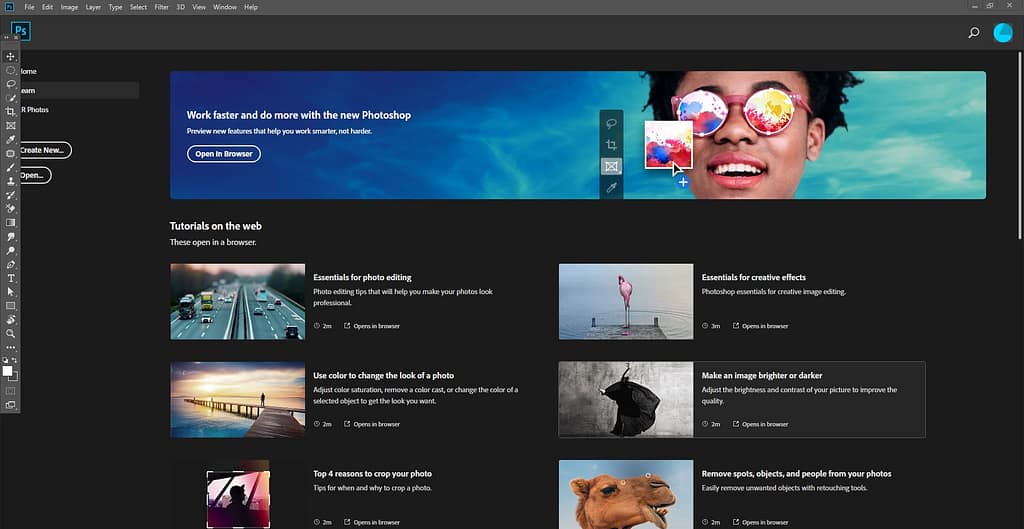Select the Horizontal Type tool
The width and height of the screenshot is (1024, 529).
(x=10, y=278)
